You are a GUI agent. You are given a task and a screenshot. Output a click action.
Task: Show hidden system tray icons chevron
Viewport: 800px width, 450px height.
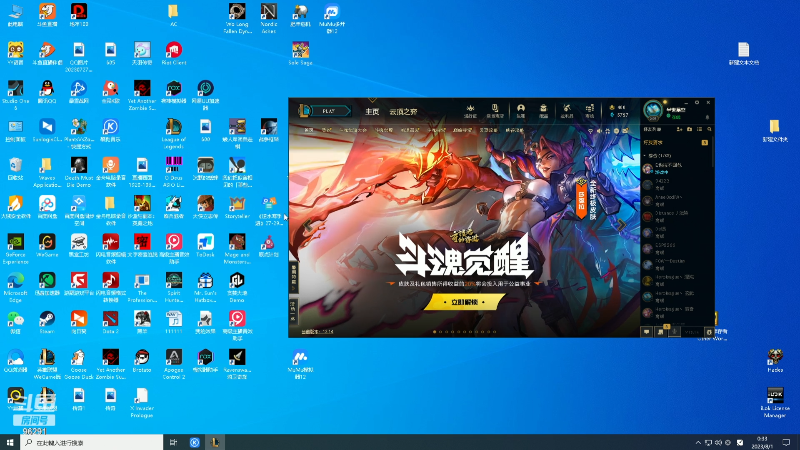(x=697, y=442)
